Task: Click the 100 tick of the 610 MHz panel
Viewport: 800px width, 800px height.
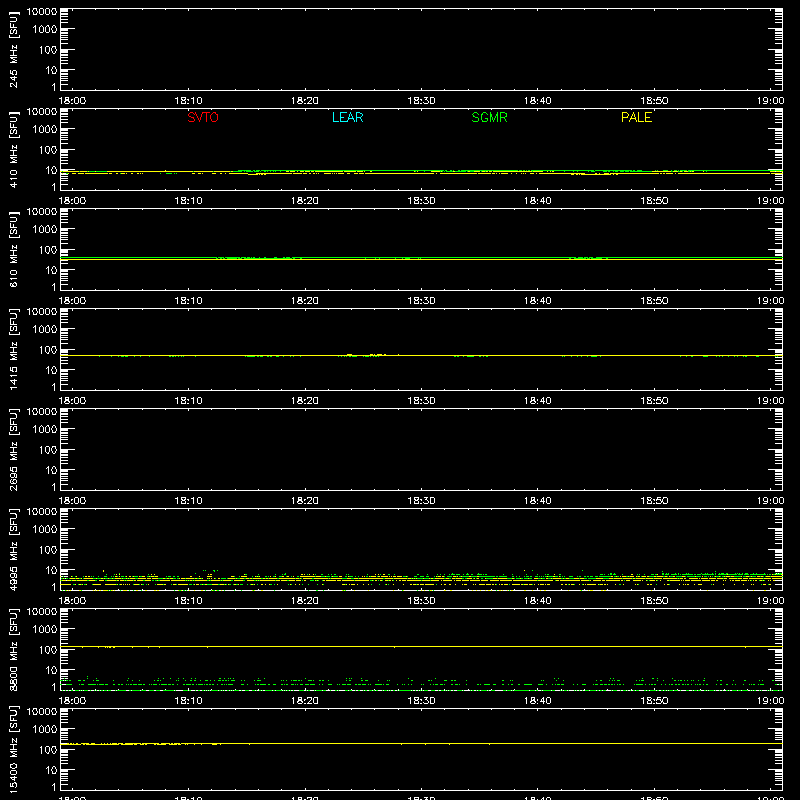Action: tap(48, 250)
